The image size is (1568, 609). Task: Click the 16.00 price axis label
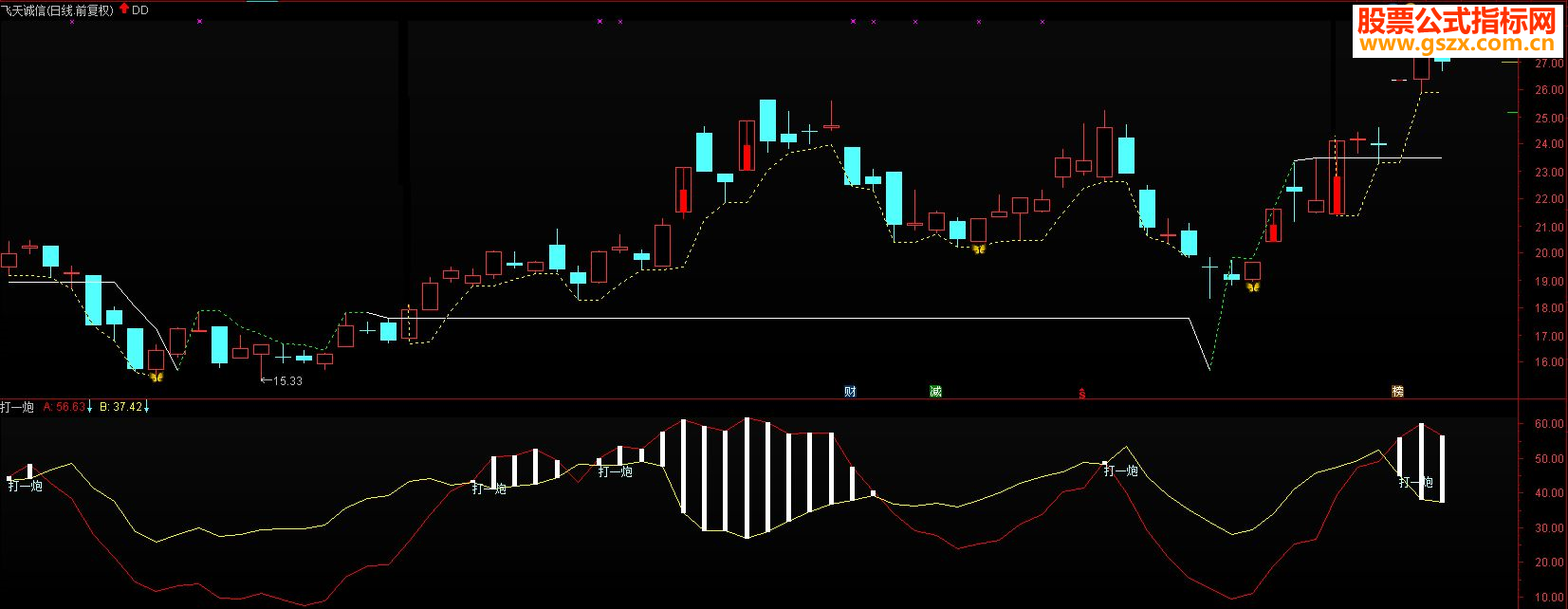coord(1549,362)
